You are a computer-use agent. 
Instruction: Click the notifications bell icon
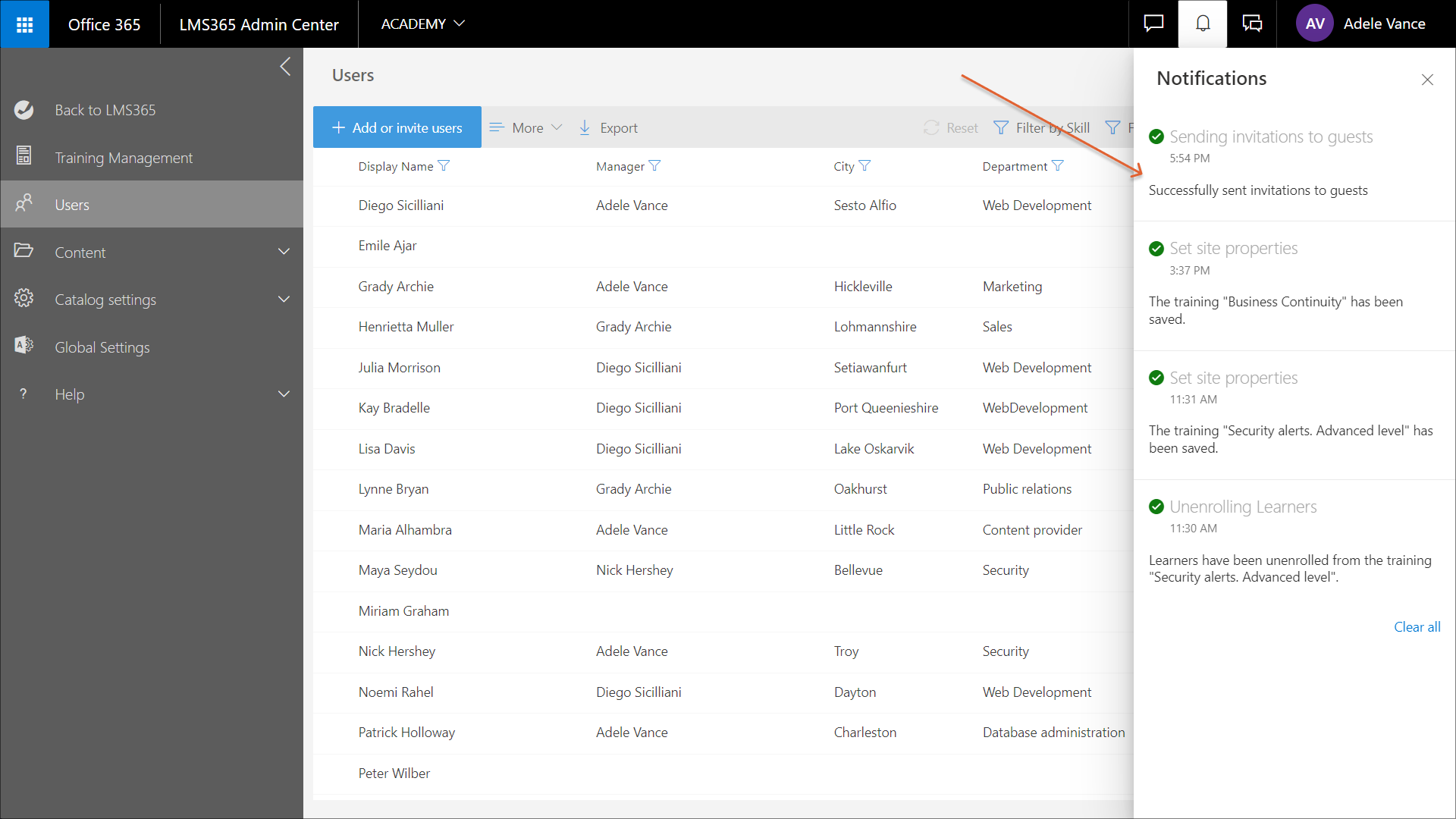point(1203,24)
